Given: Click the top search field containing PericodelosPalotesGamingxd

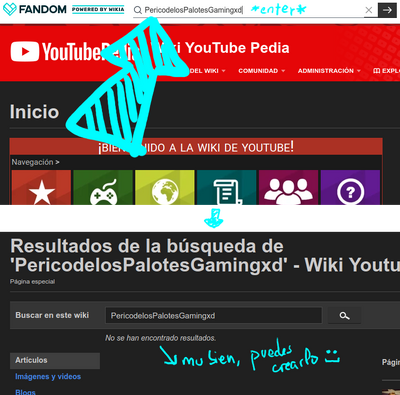Looking at the screenshot, I should [x=248, y=10].
